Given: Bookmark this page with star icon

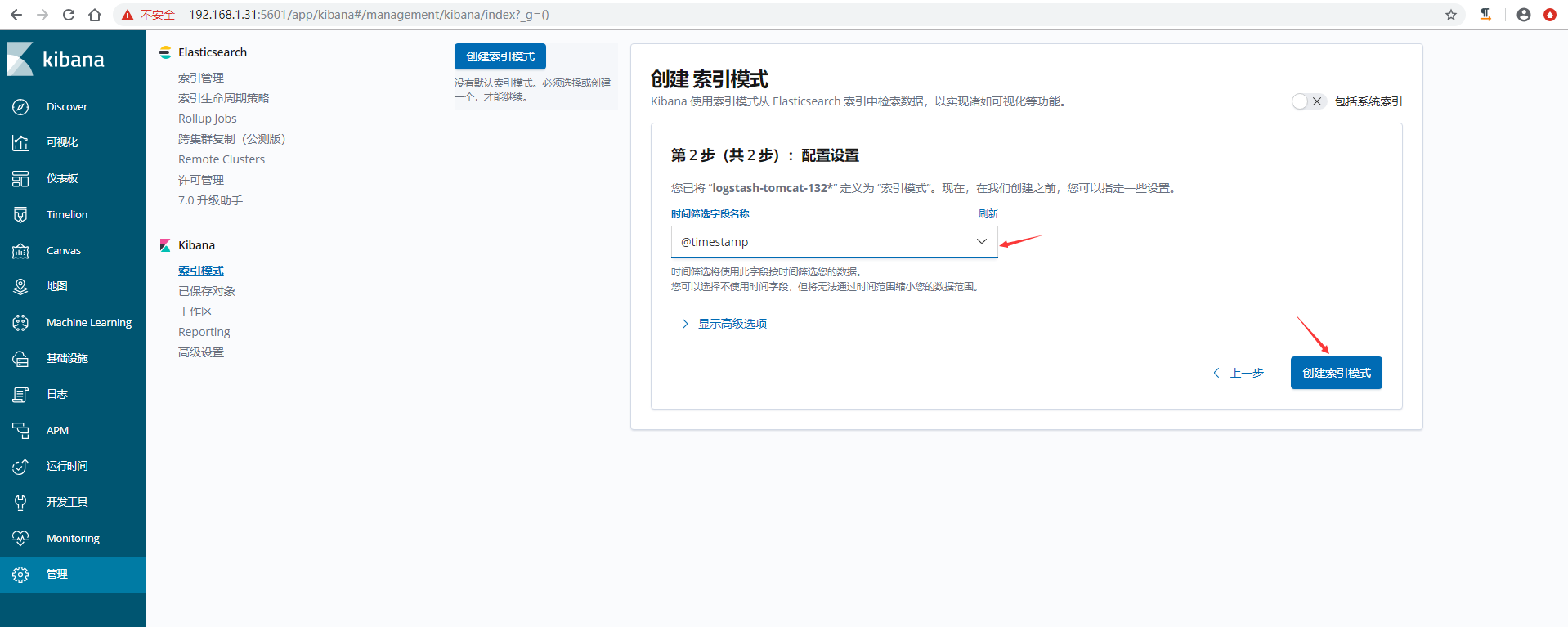Looking at the screenshot, I should click(x=1451, y=15).
